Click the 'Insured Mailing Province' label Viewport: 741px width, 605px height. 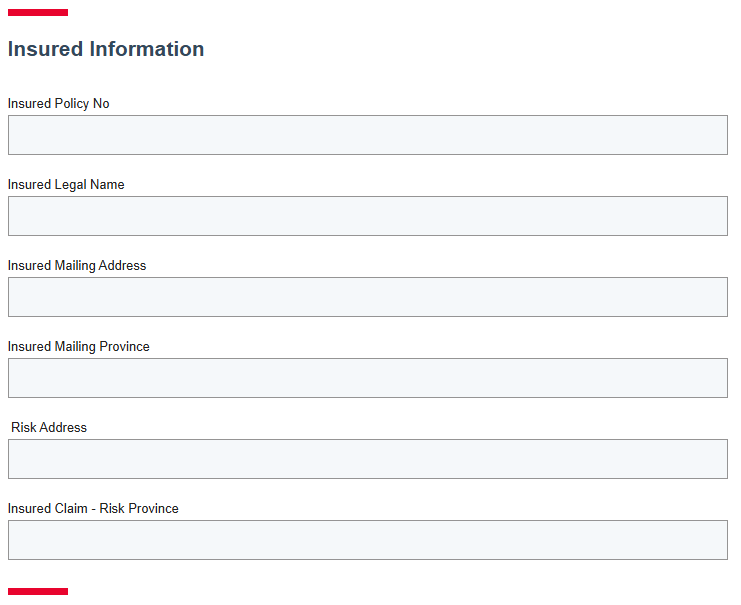79,346
